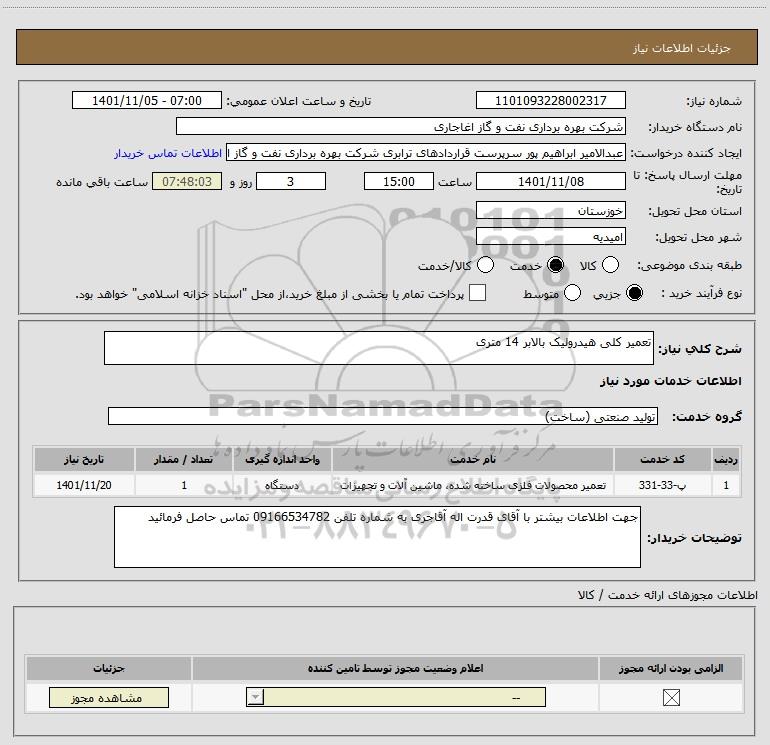Click the announcement date field 1401/11/05 - 07:00
This screenshot has width=770, height=745.
click(x=147, y=101)
